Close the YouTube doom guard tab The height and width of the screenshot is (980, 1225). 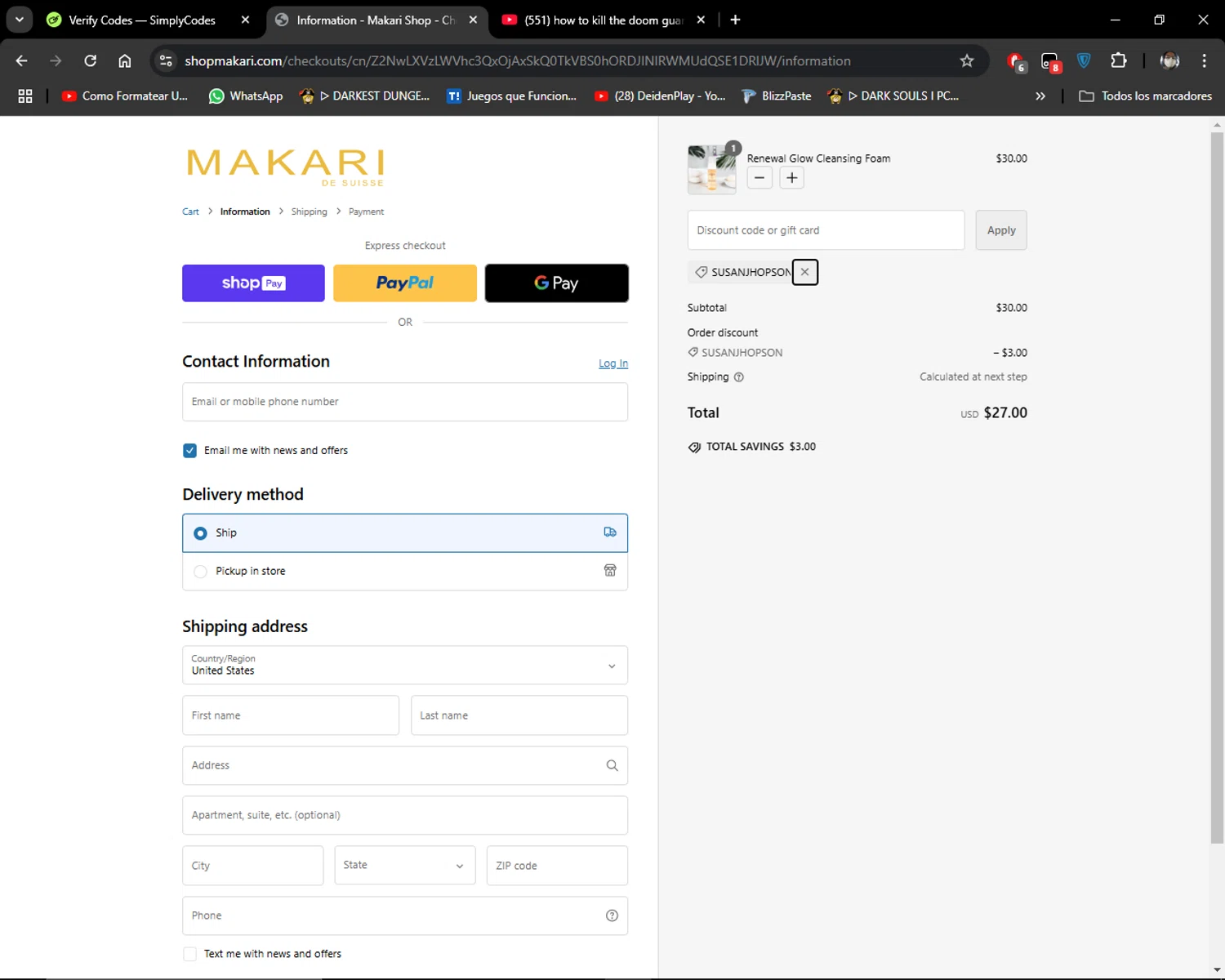point(701,20)
